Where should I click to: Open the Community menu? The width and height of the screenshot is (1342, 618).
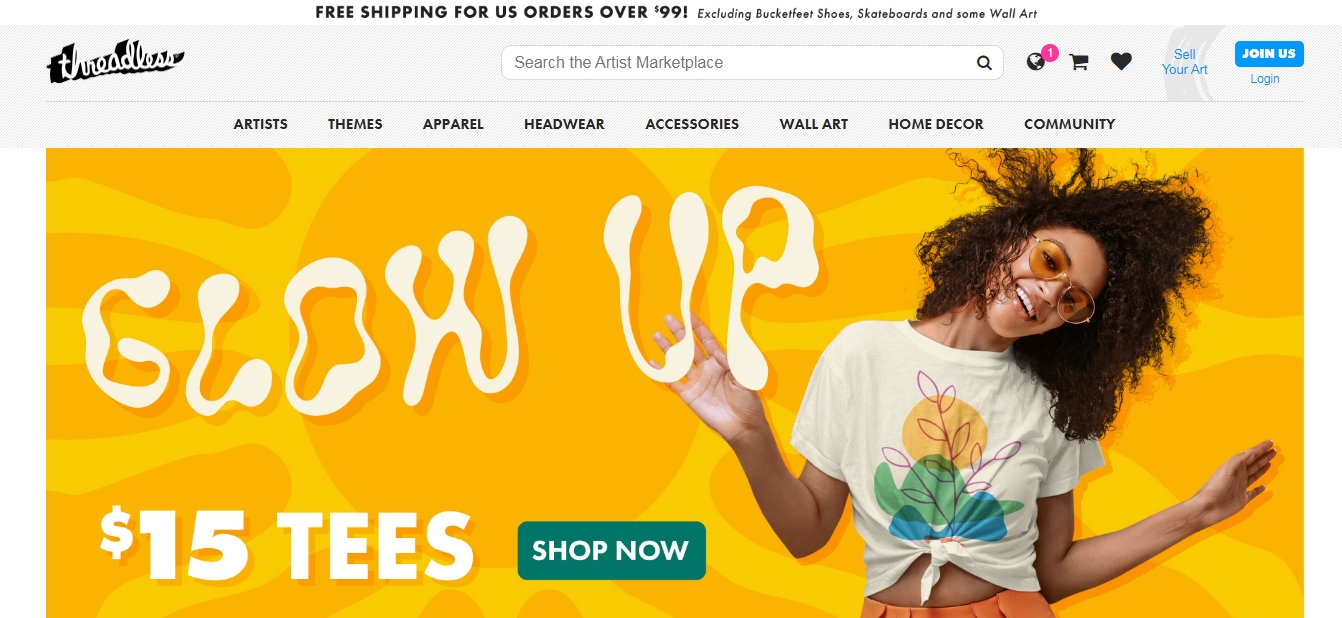(x=1069, y=124)
